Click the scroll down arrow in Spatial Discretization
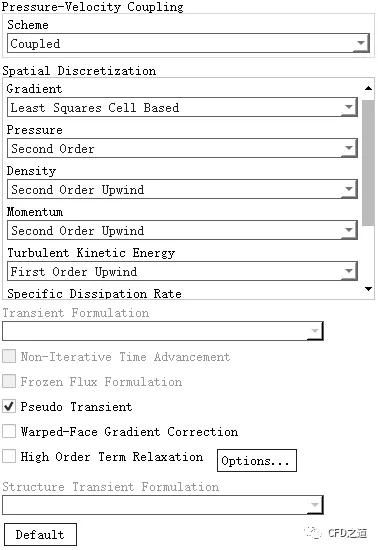 click(x=368, y=289)
